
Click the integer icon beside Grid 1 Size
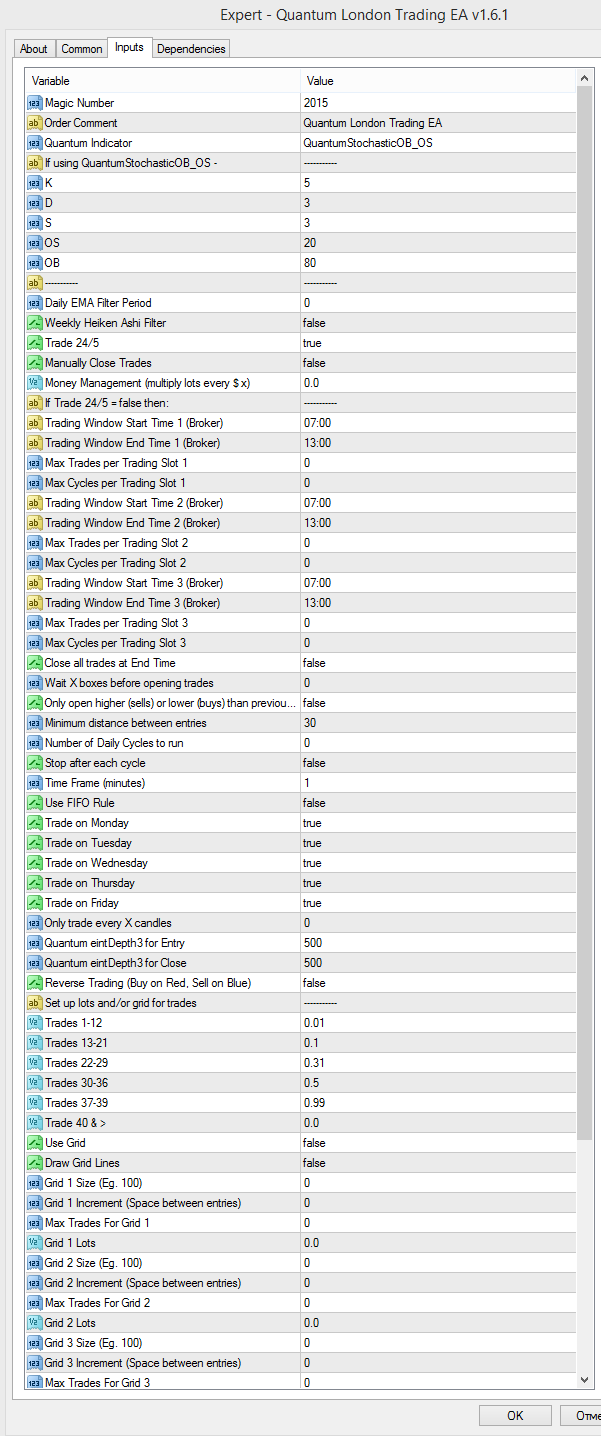34,1183
